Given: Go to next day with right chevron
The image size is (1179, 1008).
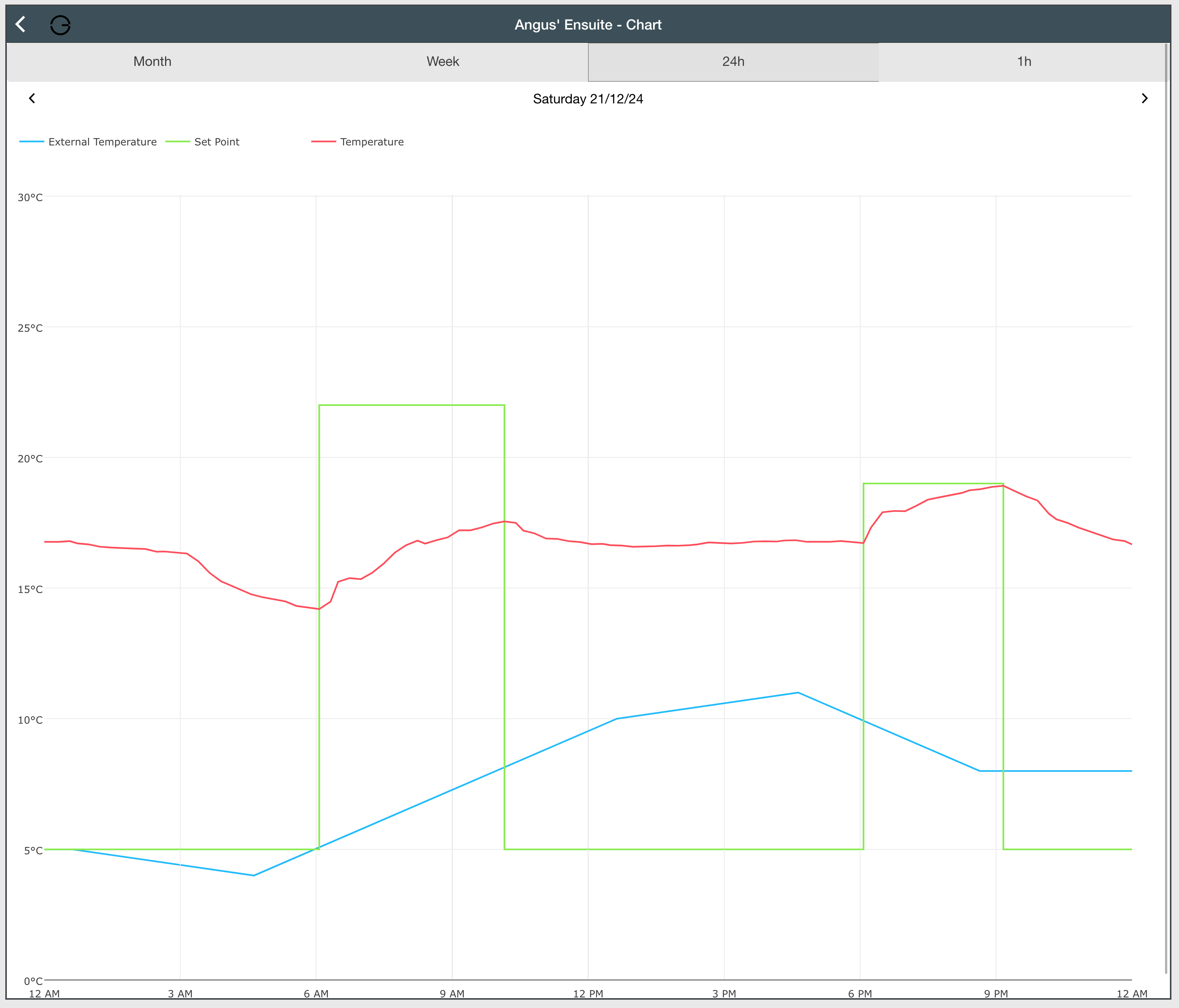Looking at the screenshot, I should [1144, 98].
